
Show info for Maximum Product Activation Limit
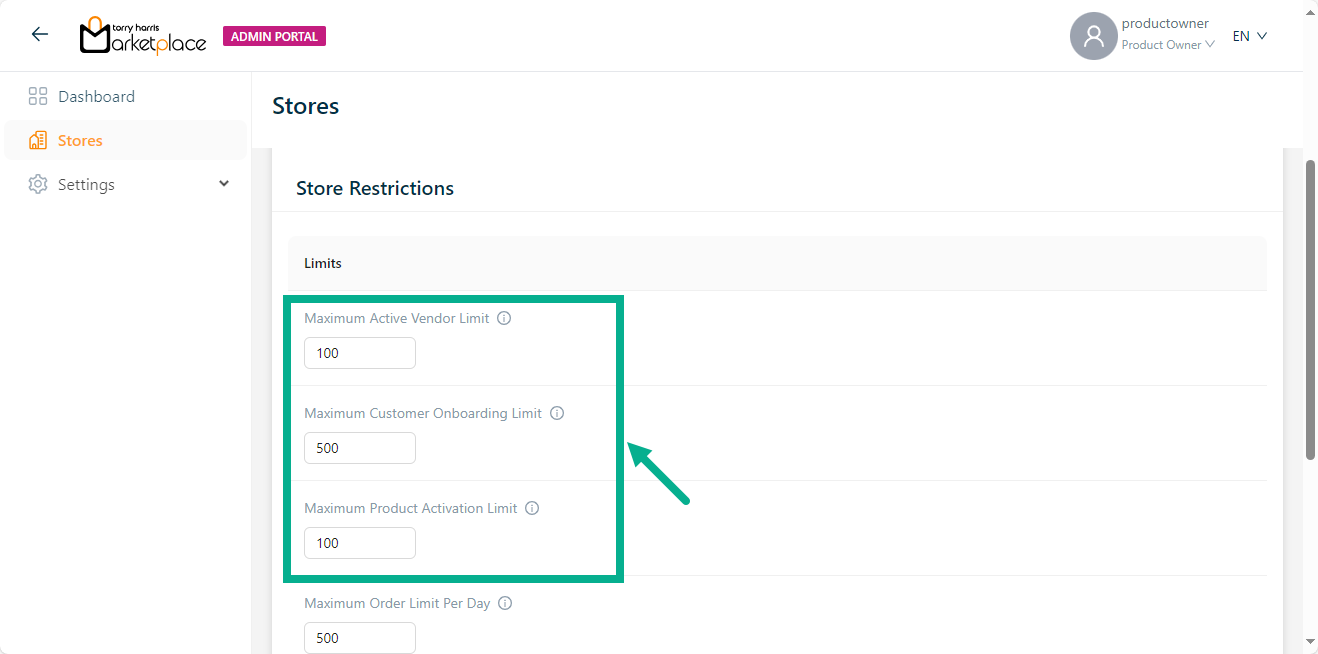point(532,509)
